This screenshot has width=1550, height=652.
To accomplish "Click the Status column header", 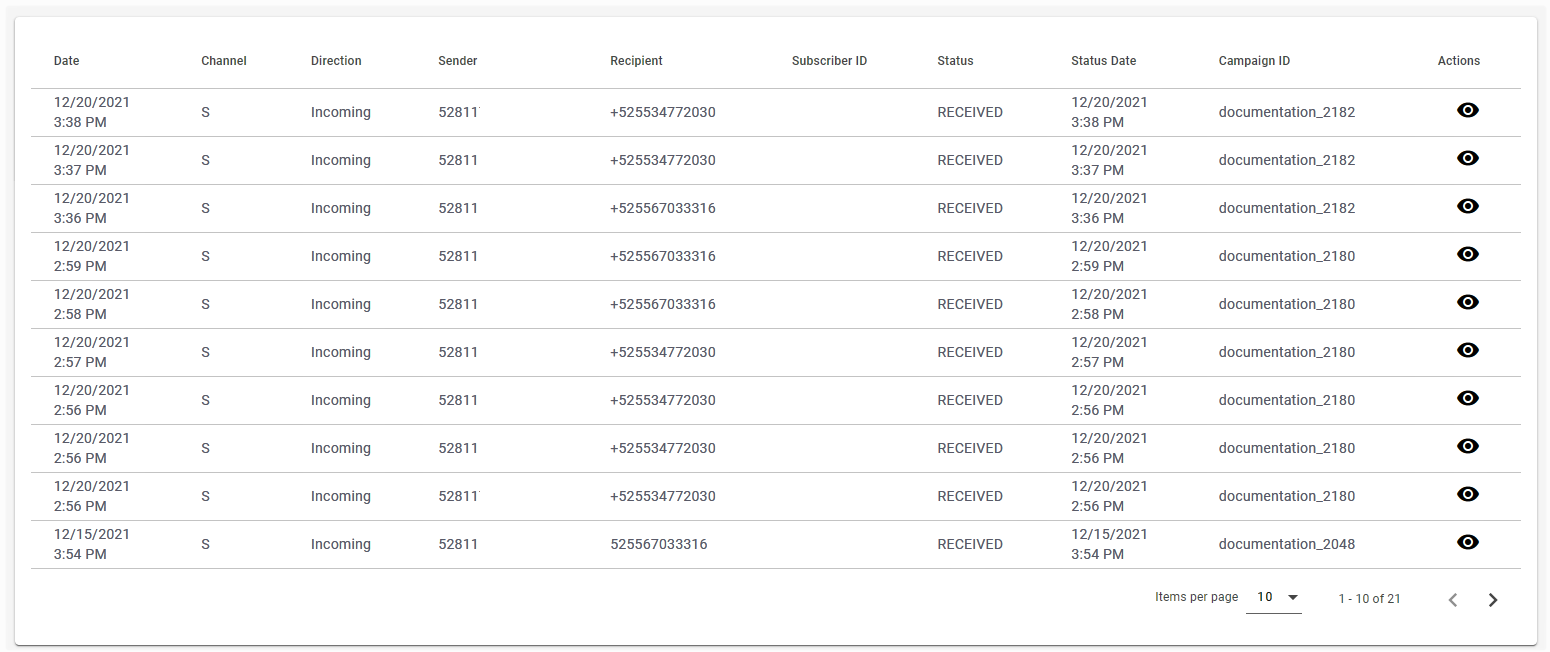I will click(955, 61).
